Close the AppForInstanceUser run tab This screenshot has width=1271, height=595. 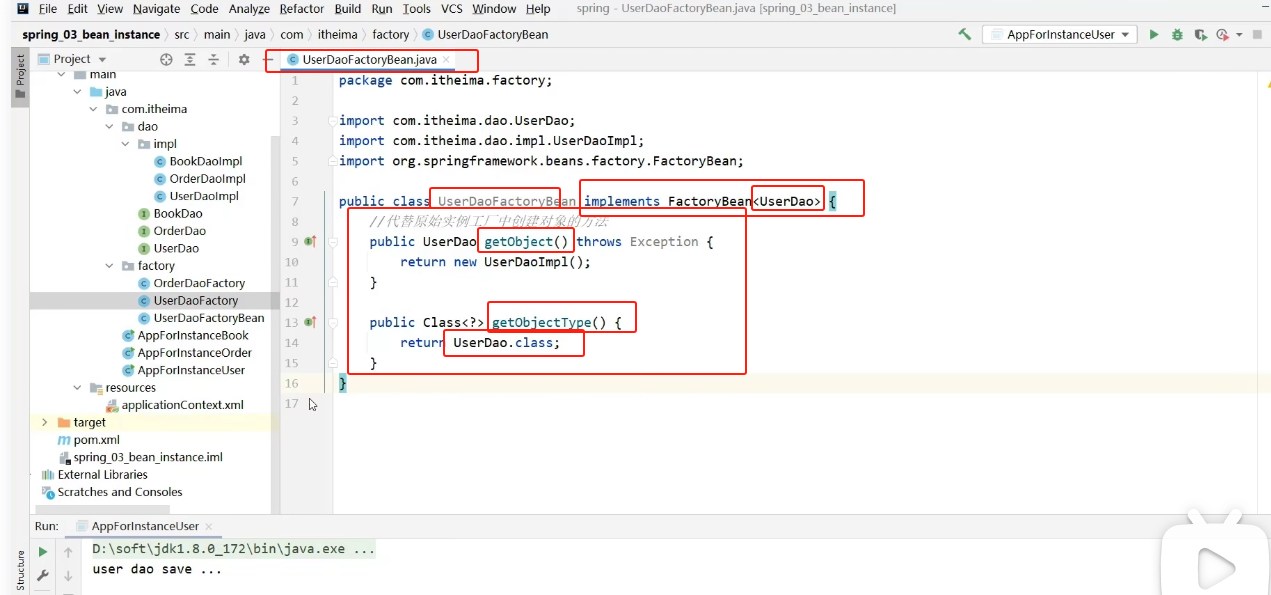click(x=208, y=526)
